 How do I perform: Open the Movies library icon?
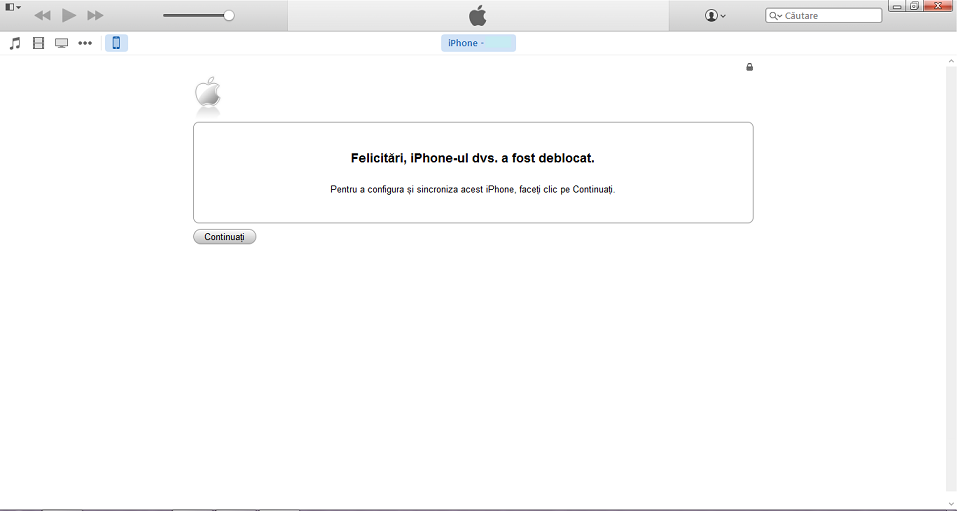[38, 43]
